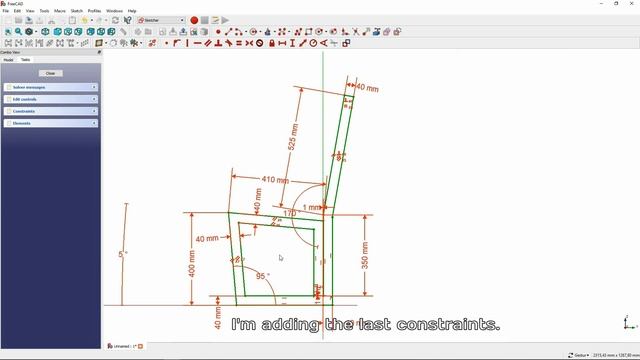Viewport: 640px width, 360px height.
Task: Apply Equal constraint
Action: (239, 43)
